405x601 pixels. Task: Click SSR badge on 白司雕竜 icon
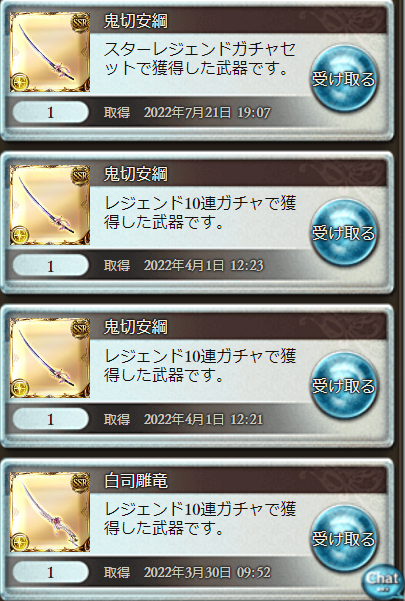click(x=80, y=482)
